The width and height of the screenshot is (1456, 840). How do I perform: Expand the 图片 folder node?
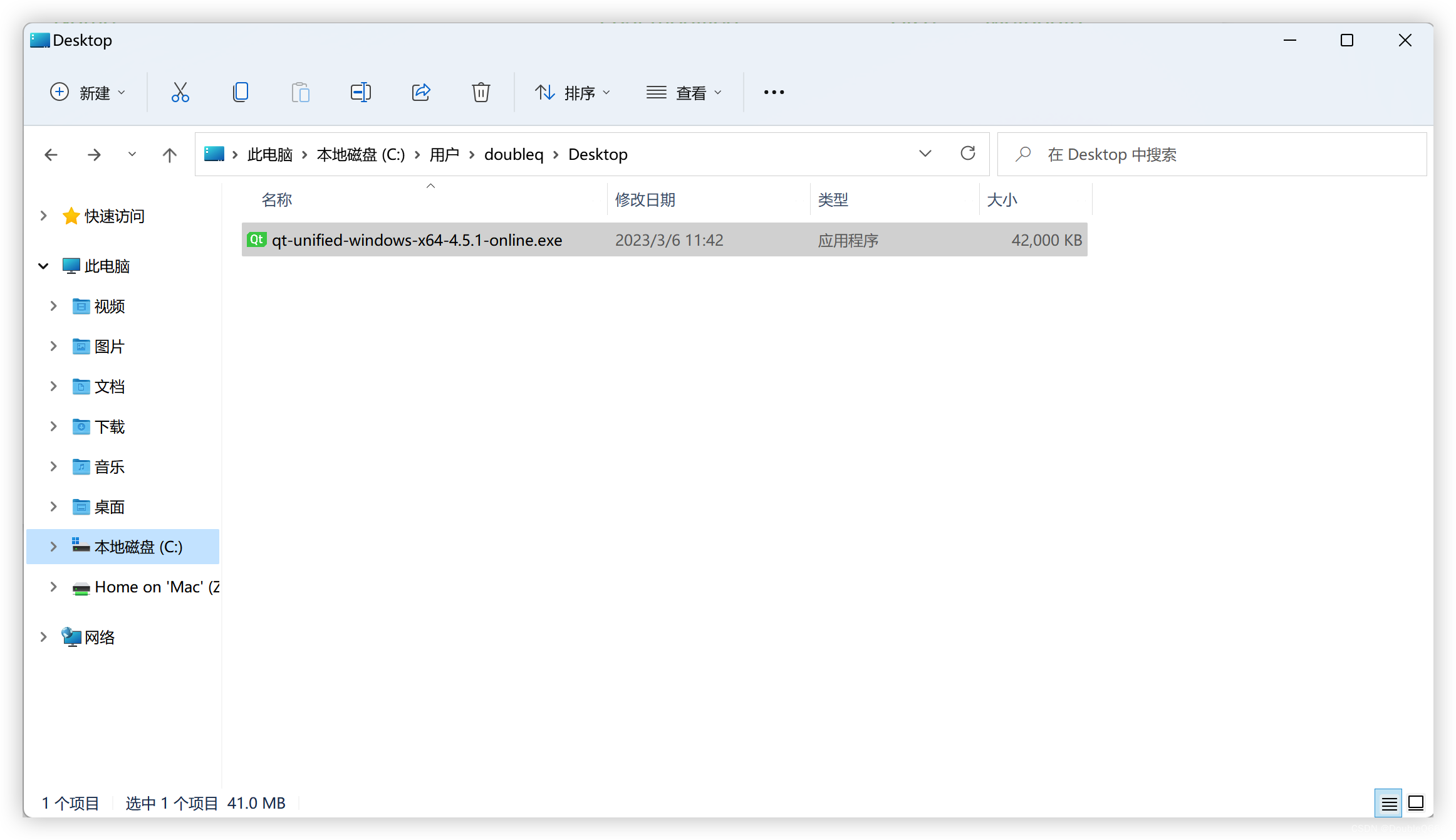click(53, 346)
